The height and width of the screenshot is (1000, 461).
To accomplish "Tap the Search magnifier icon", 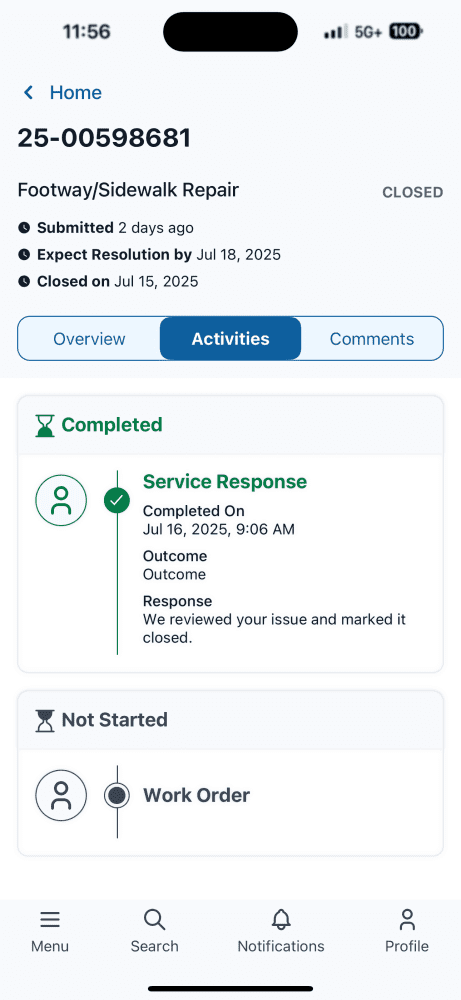I will [154, 920].
